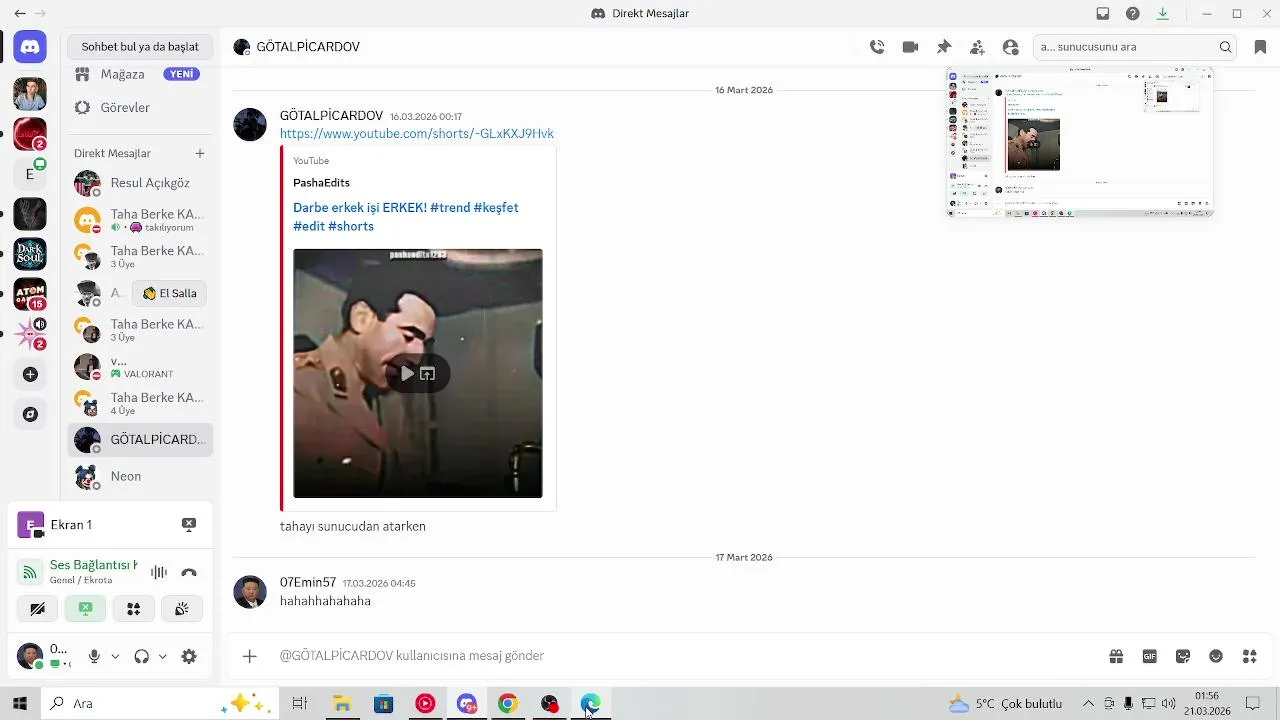Open the Atom server with 15 badge
This screenshot has width=1280, height=720.
(30, 294)
